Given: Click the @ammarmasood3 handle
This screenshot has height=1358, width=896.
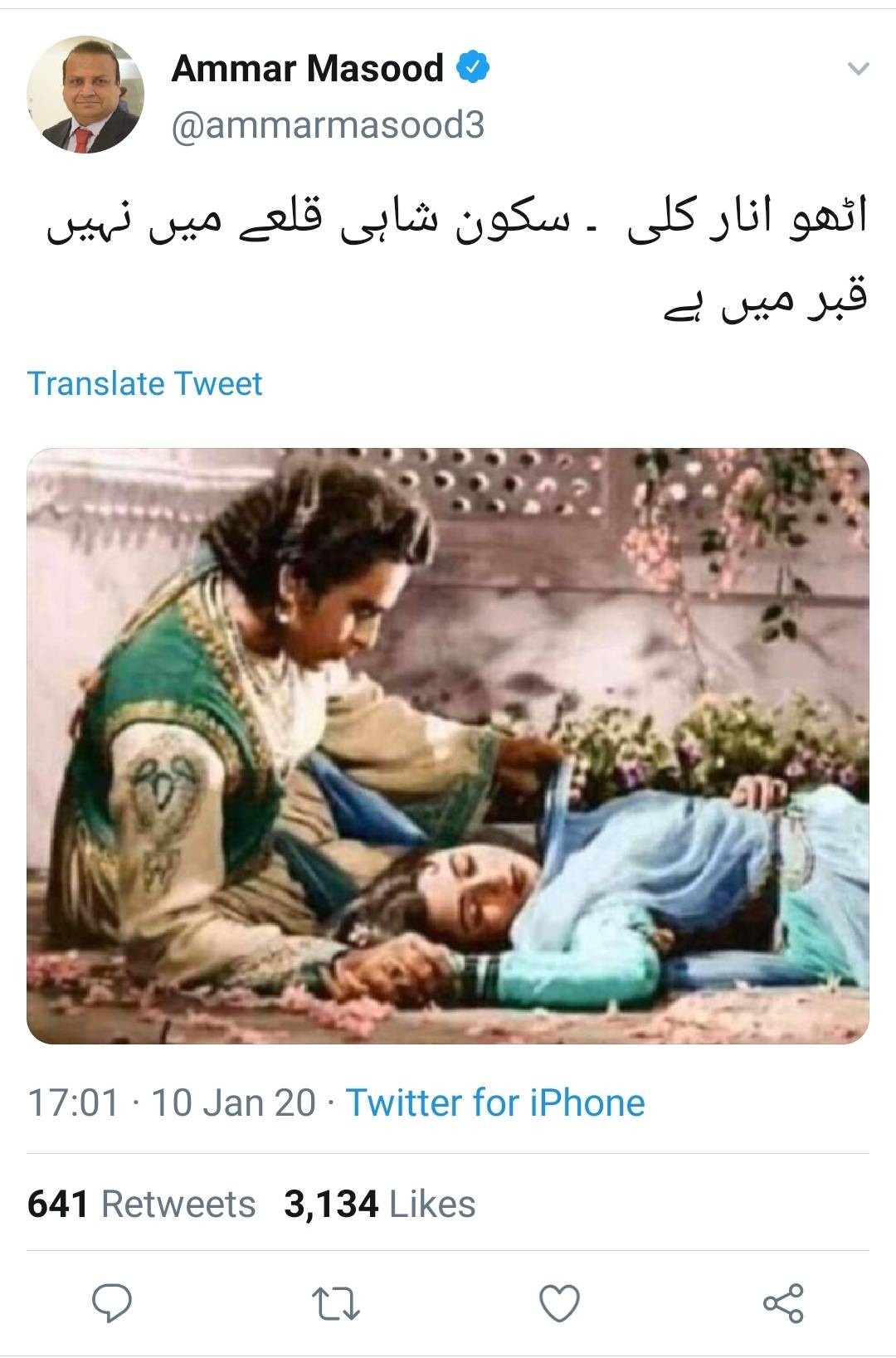Looking at the screenshot, I should pos(328,125).
